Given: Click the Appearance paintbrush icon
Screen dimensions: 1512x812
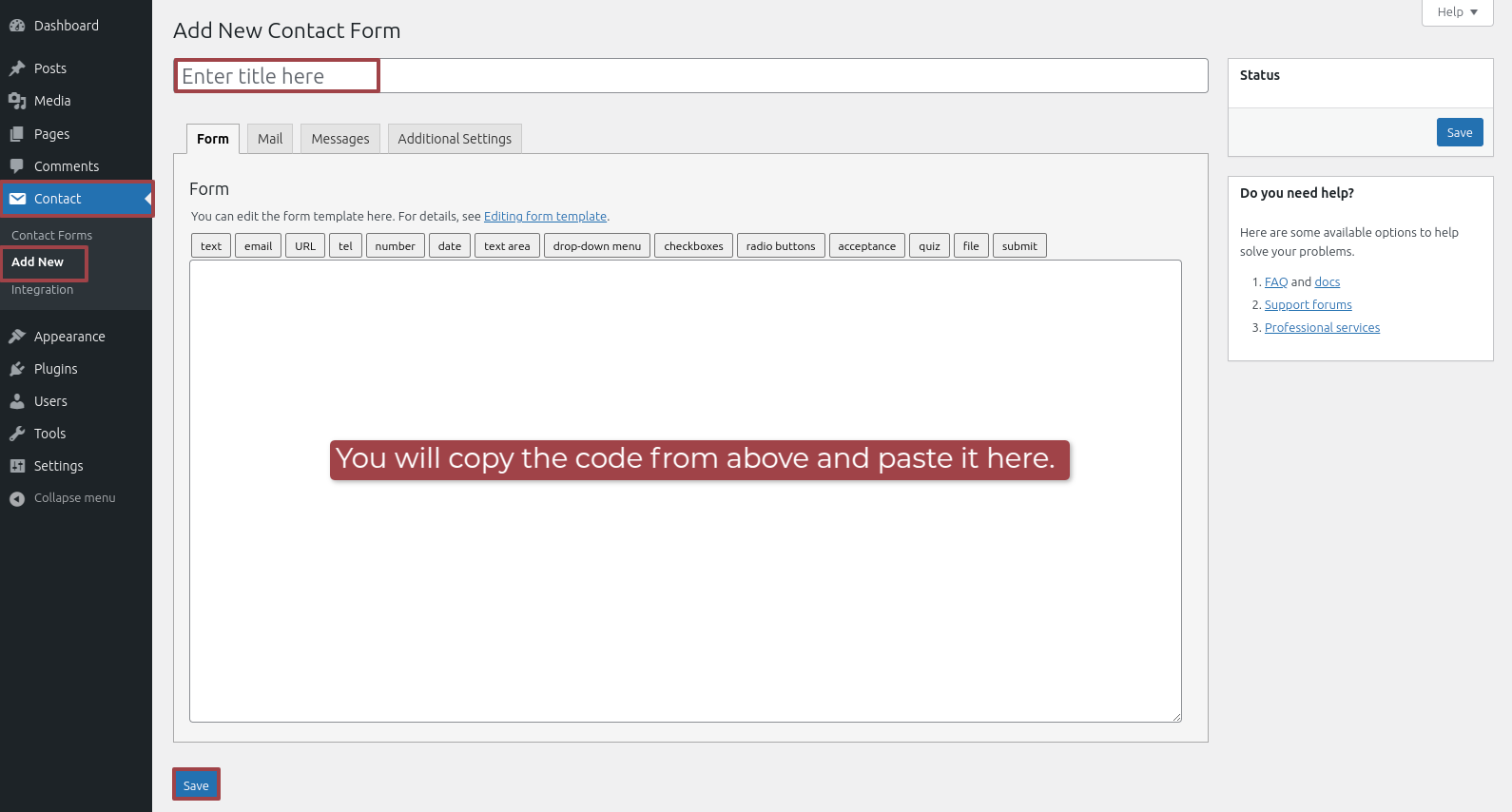Looking at the screenshot, I should tap(17, 337).
